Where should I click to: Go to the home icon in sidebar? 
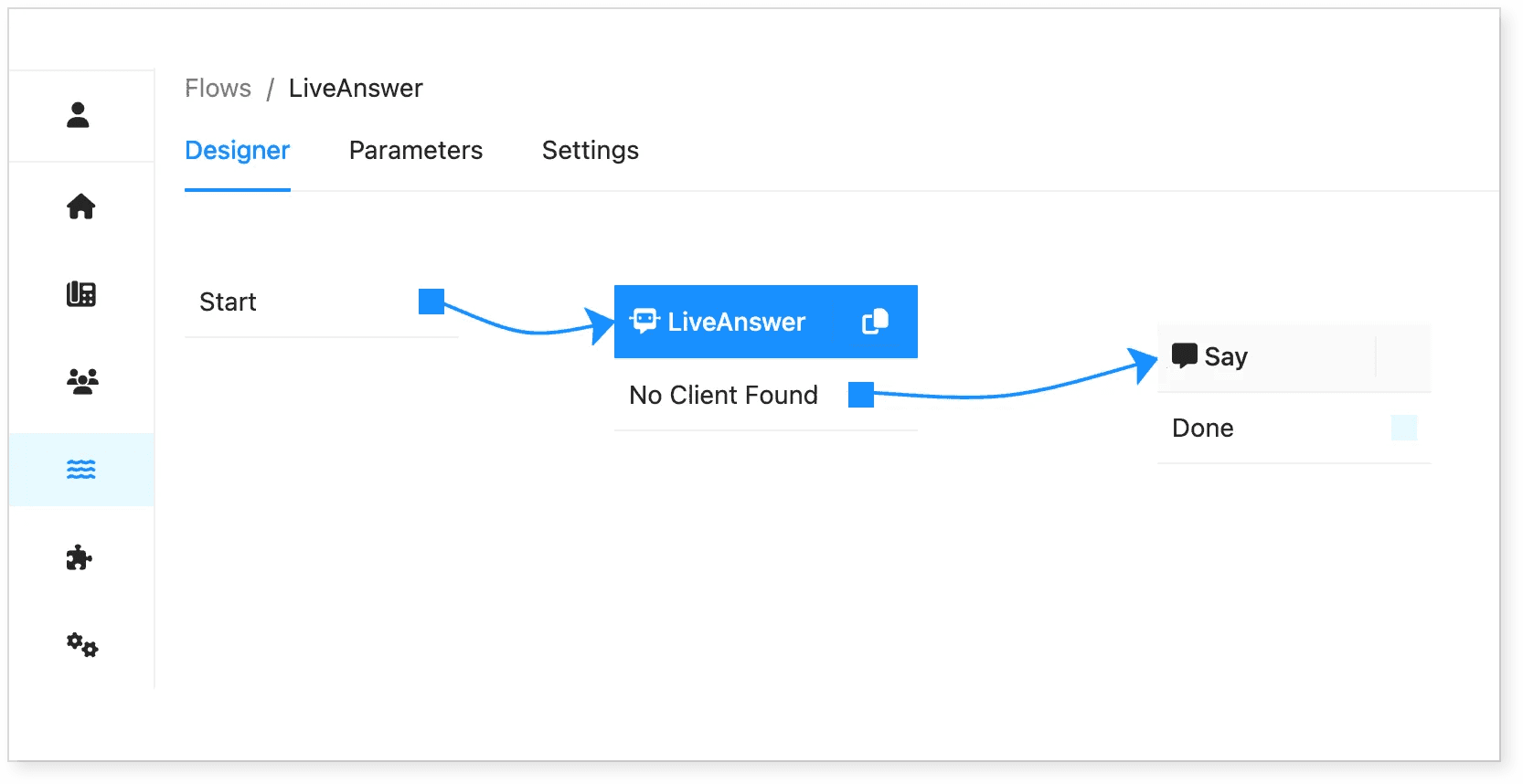point(80,207)
